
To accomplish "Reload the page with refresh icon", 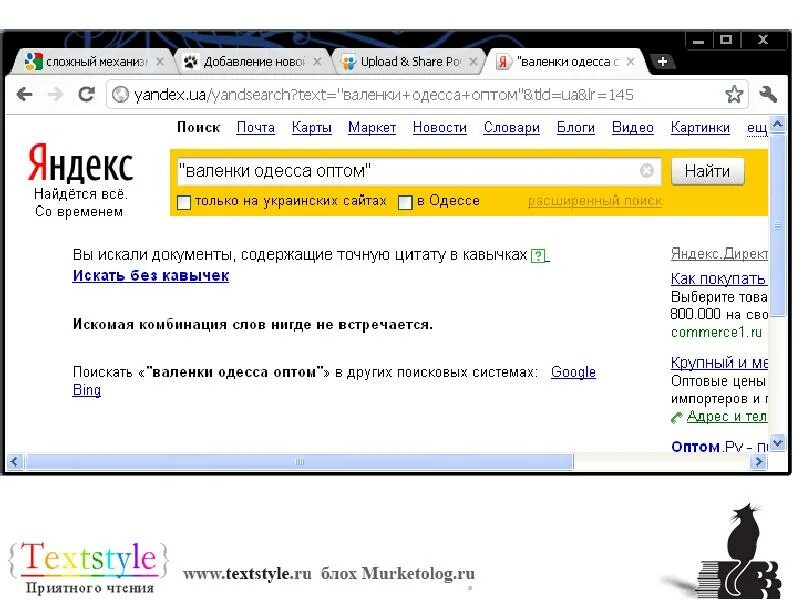I will pyautogui.click(x=87, y=94).
